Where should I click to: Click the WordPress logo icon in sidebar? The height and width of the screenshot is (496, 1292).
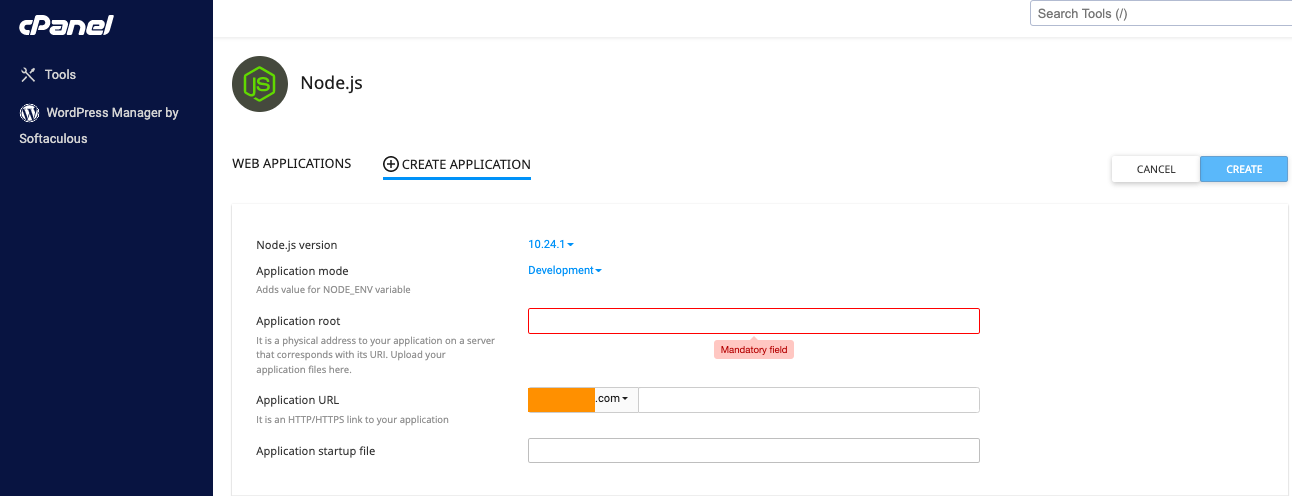click(x=29, y=113)
